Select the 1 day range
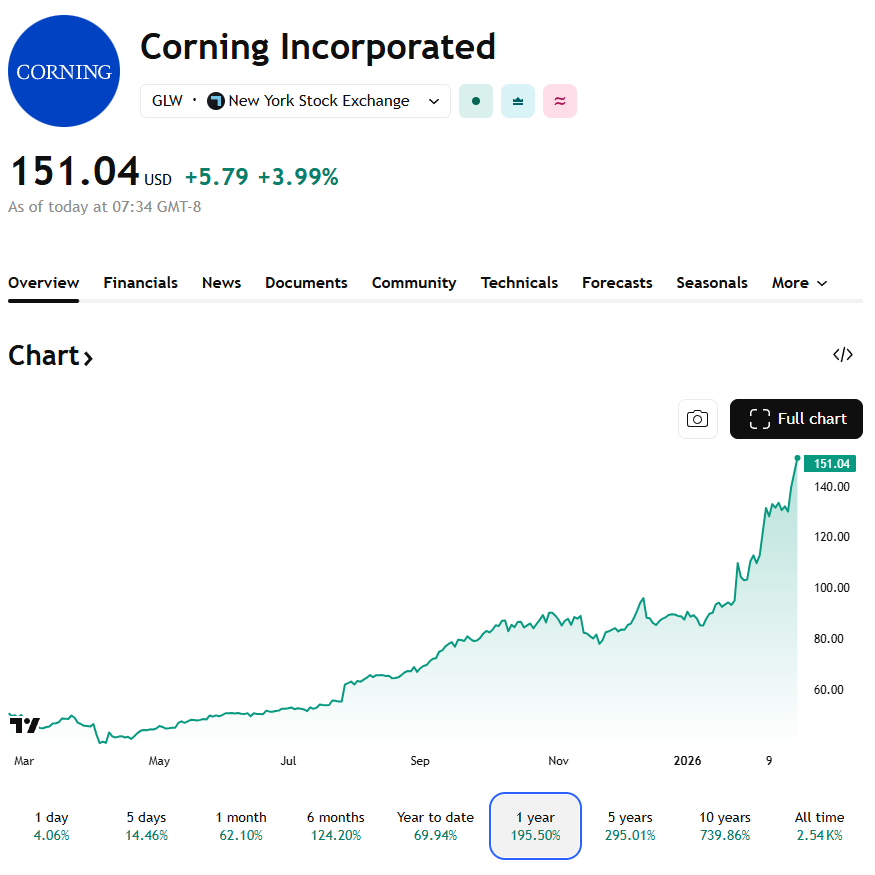 (51, 826)
